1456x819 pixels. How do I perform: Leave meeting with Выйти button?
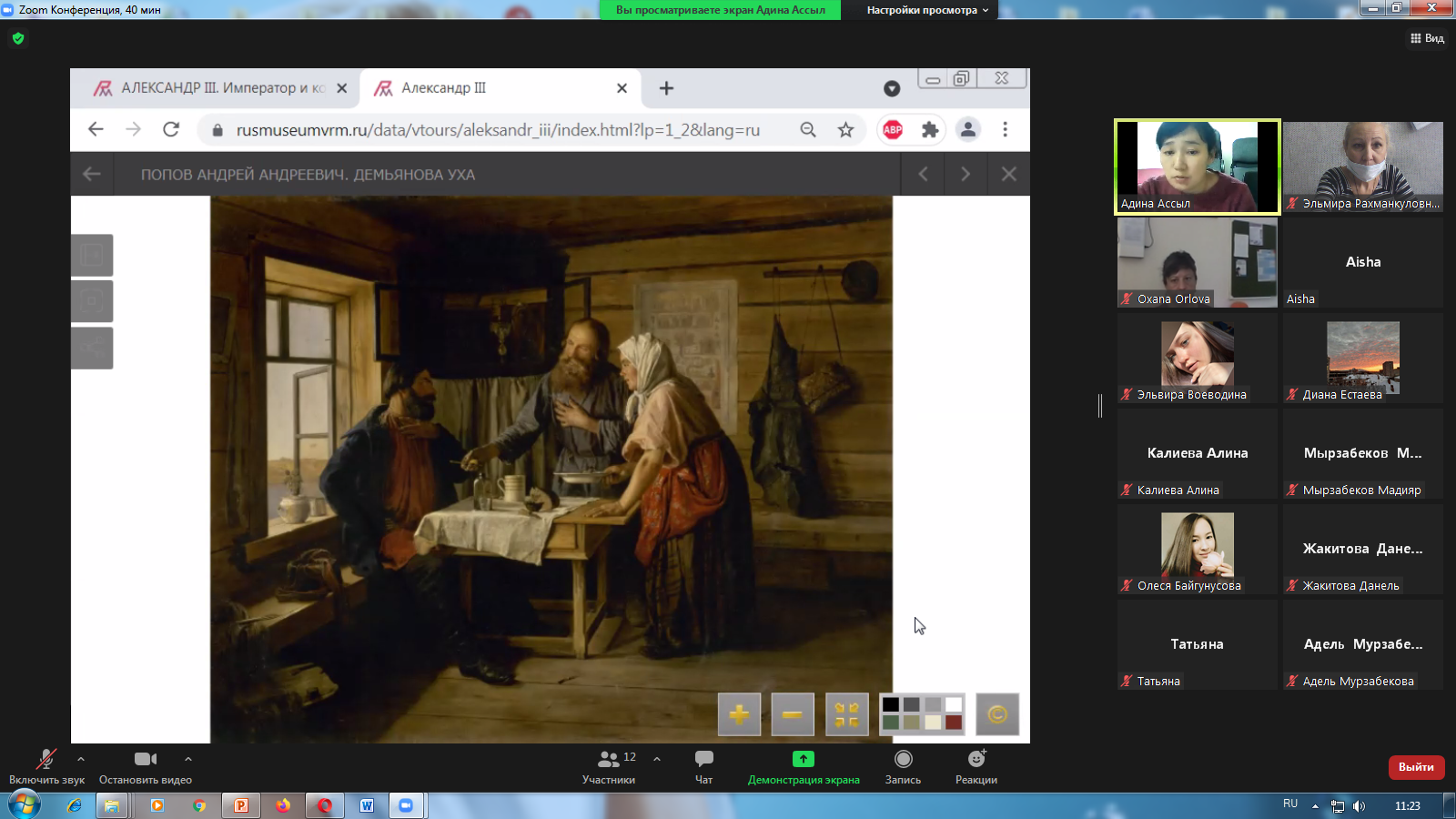pyautogui.click(x=1416, y=767)
